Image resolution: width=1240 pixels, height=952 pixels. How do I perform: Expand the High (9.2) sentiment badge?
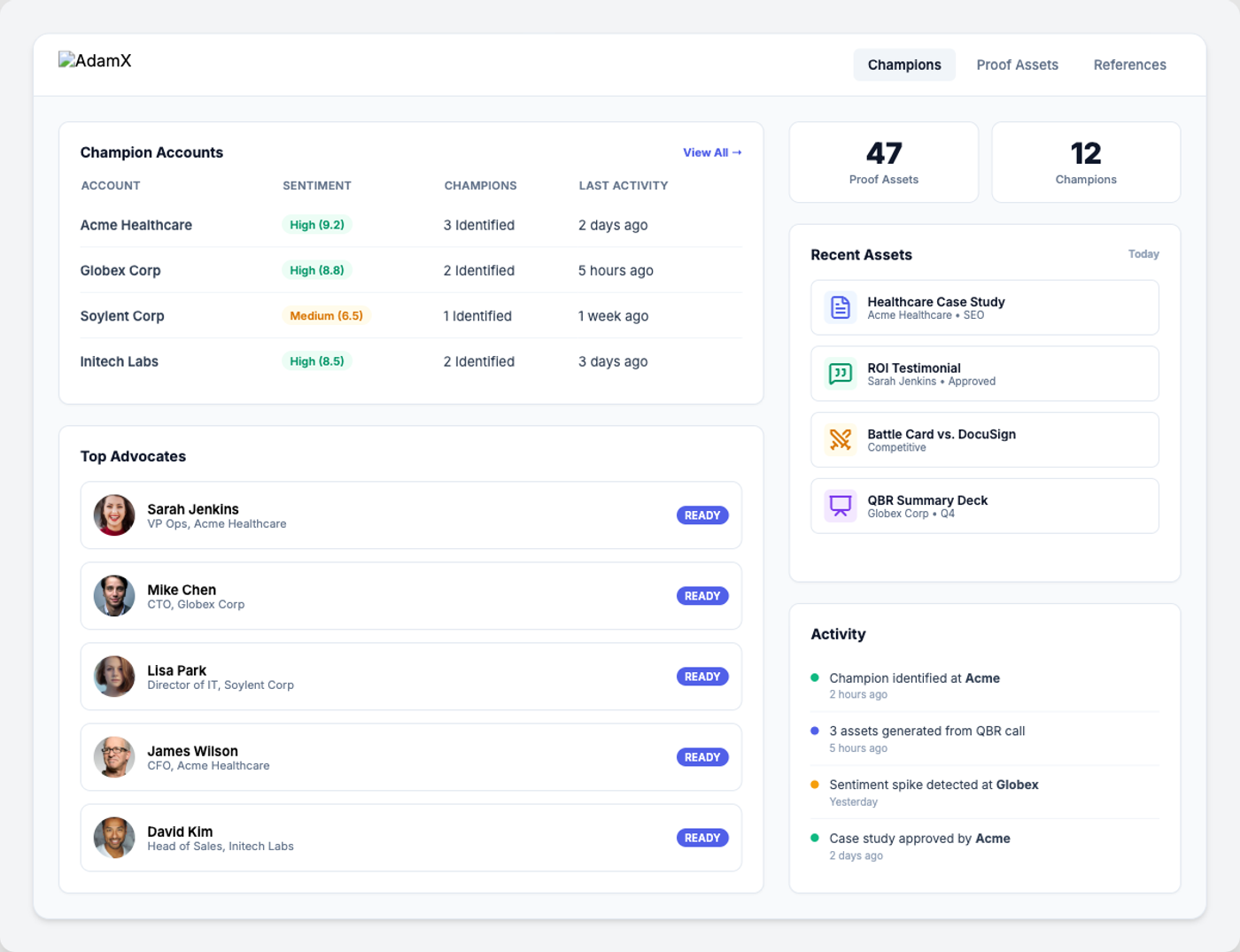[316, 224]
